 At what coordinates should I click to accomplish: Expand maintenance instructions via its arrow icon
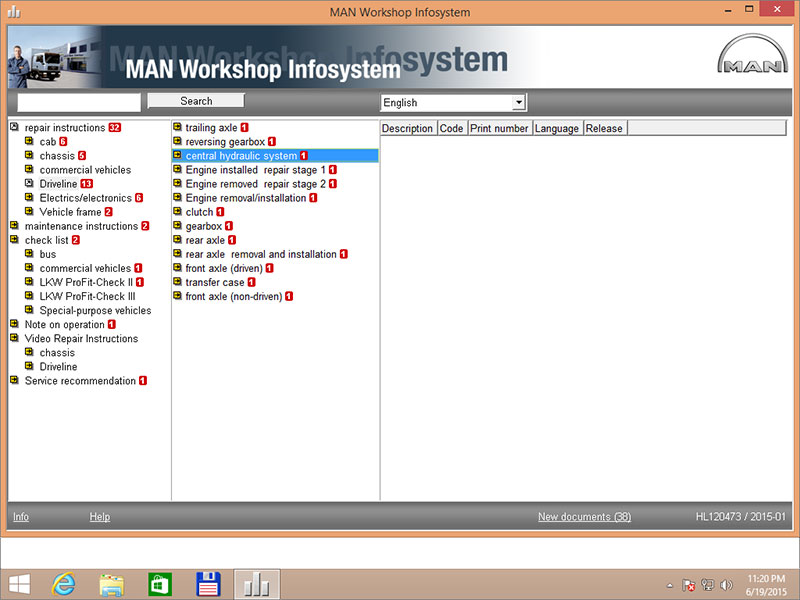14,226
